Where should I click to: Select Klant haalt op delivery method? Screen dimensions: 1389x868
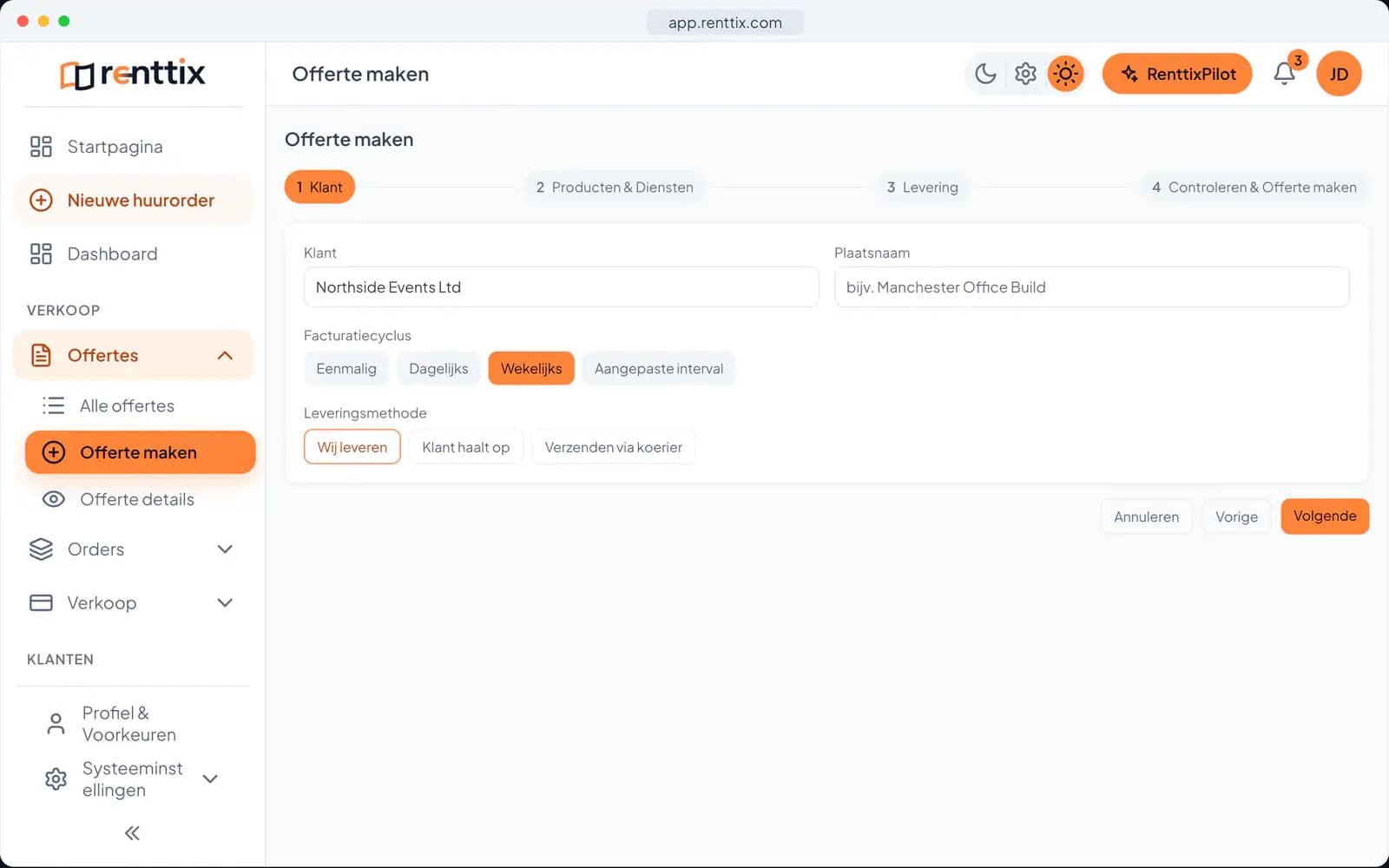click(466, 447)
